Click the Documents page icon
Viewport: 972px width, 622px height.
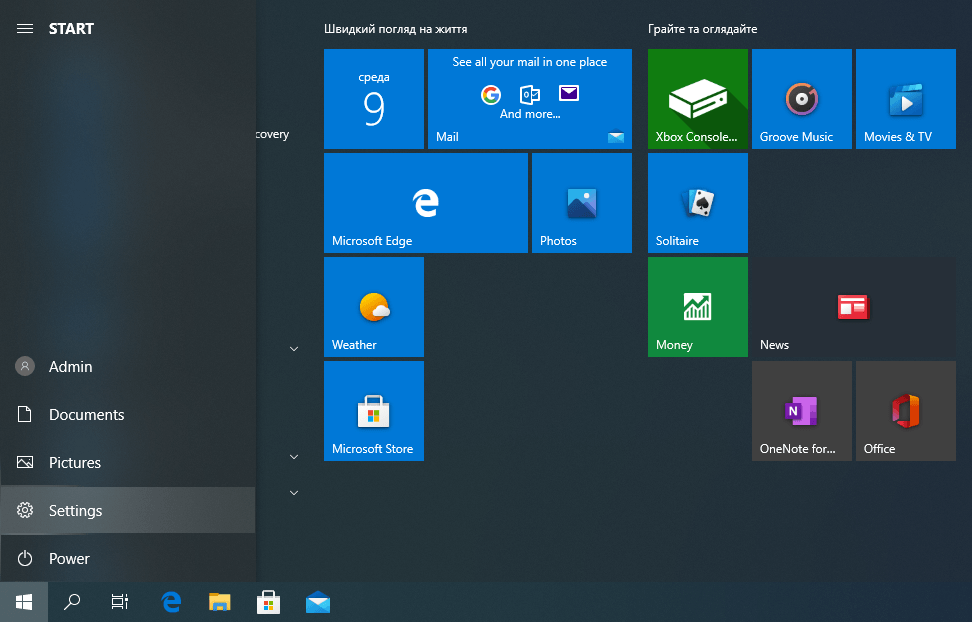click(24, 414)
